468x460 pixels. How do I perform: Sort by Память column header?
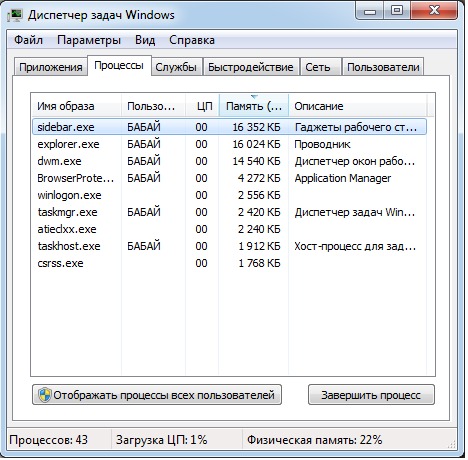tap(254, 106)
